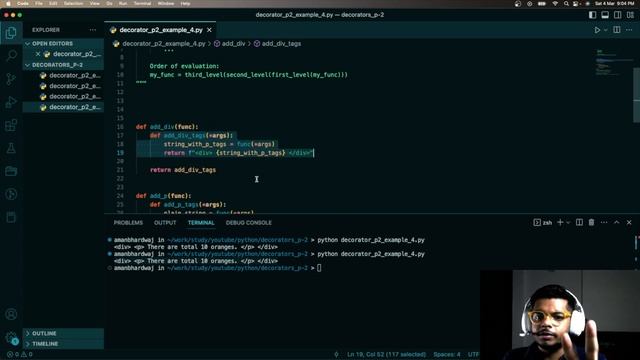Viewport: 640px width, 360px height.
Task: Expand the OUTLINE section
Action: click(64, 333)
